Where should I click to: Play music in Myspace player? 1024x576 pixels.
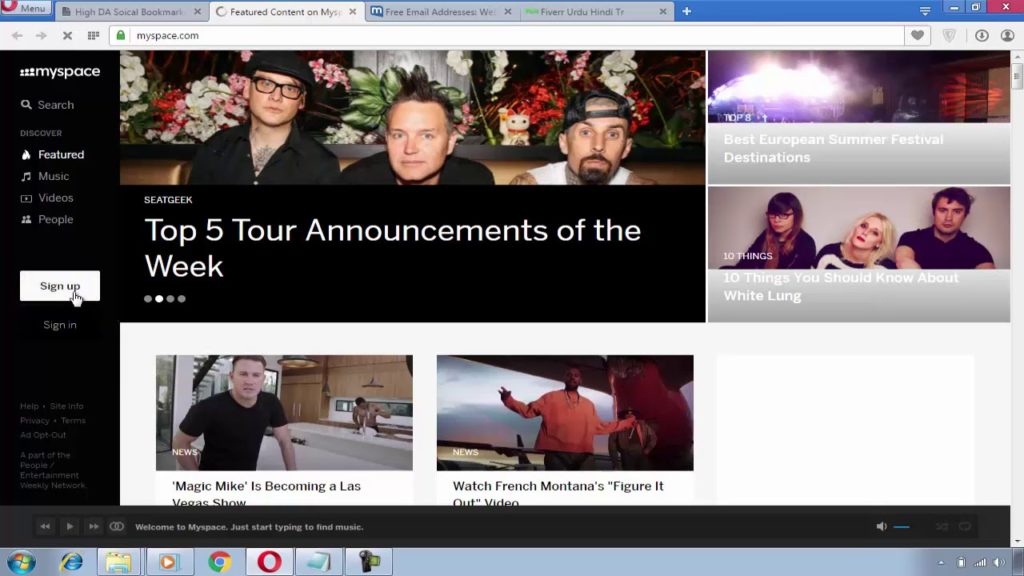[69, 526]
